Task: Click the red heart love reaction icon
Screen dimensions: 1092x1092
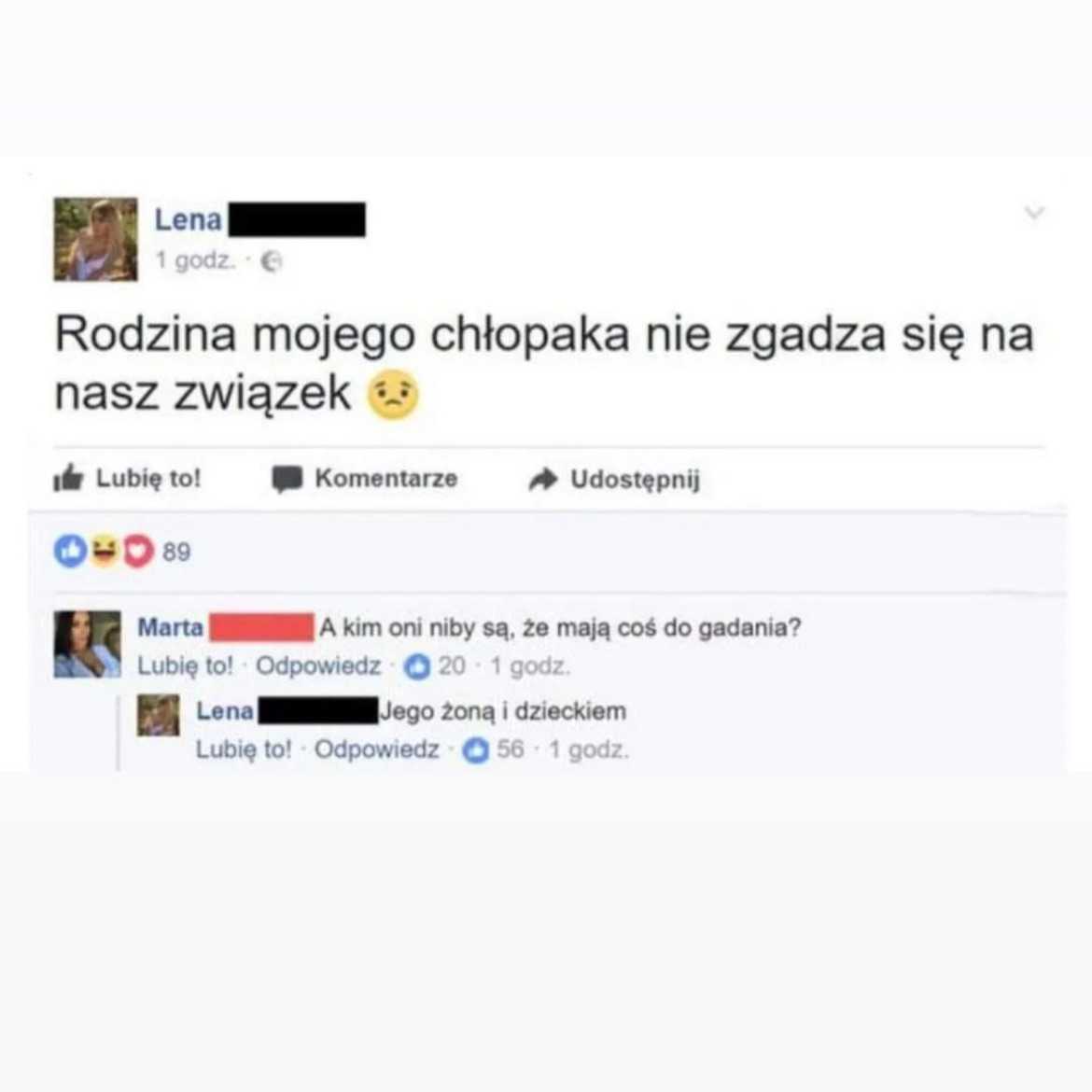Action: tap(138, 551)
